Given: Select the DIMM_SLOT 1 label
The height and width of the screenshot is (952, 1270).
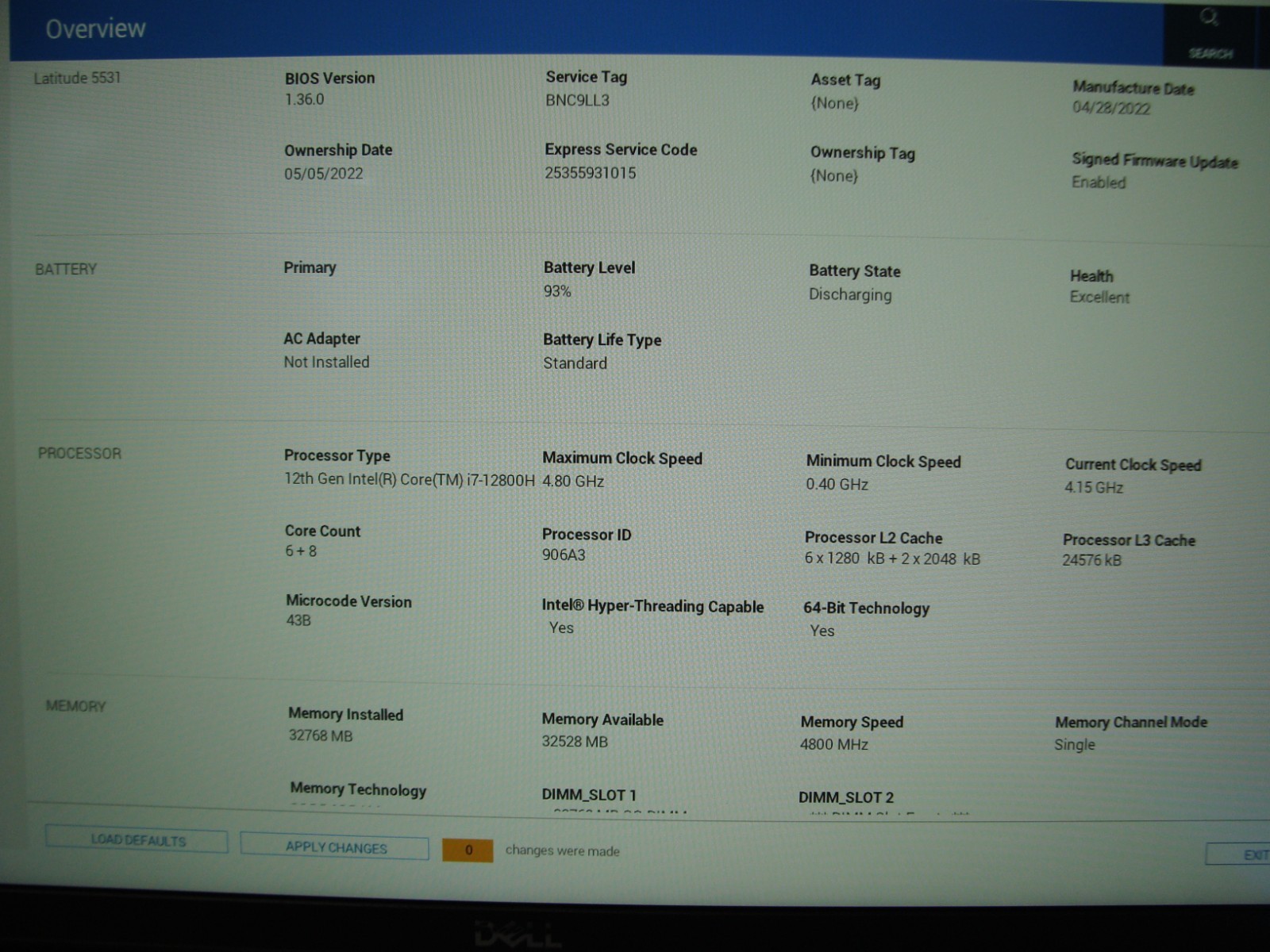Looking at the screenshot, I should coord(589,795).
